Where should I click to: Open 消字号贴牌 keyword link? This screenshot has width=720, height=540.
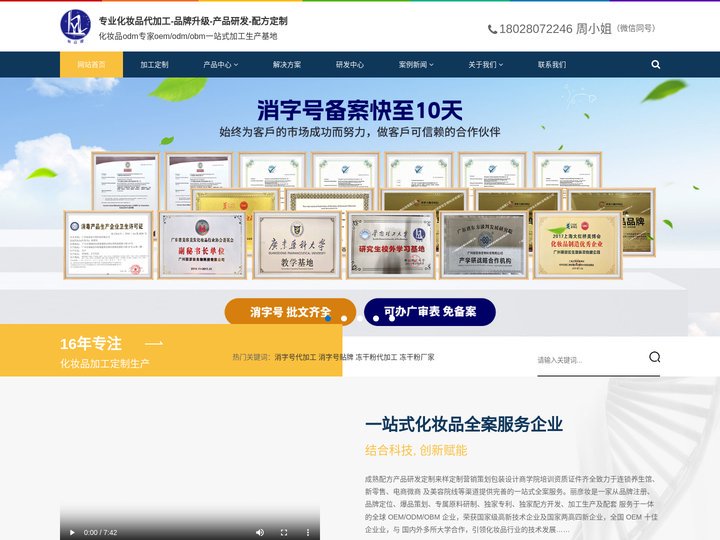tap(336, 357)
